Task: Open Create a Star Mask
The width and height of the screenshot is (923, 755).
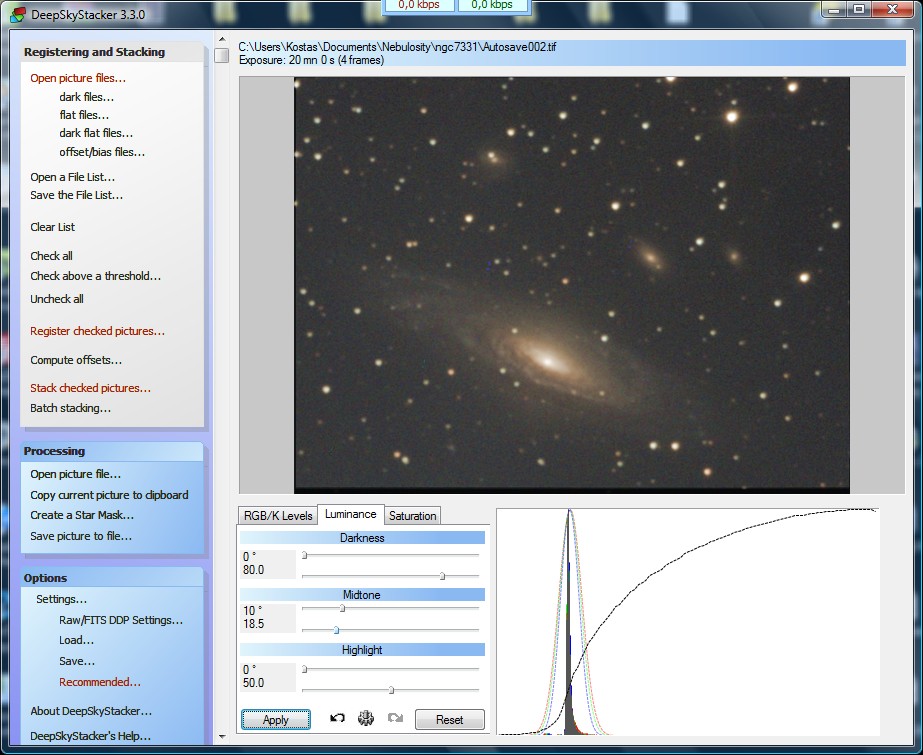Action: [x=81, y=515]
